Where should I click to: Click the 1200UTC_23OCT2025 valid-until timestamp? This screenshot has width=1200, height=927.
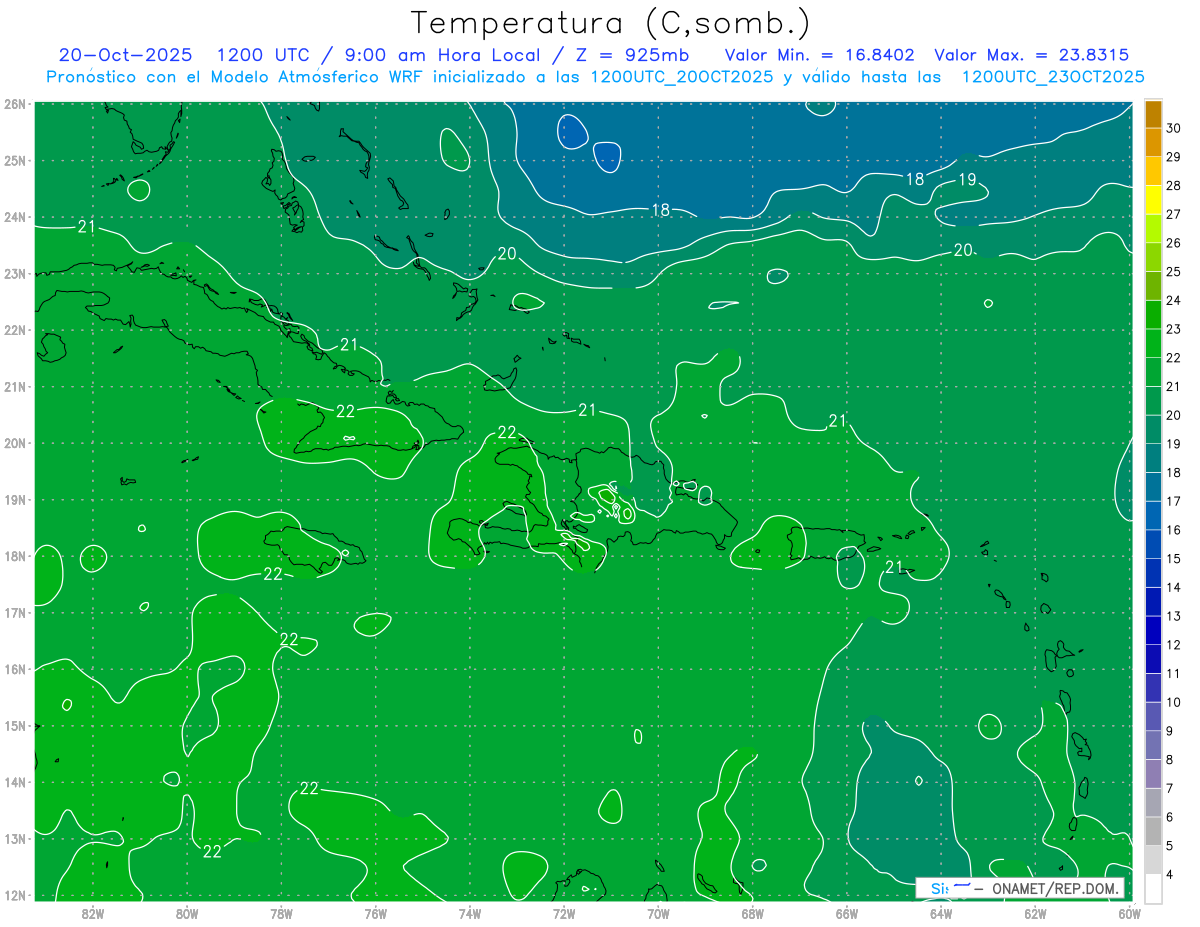1052,77
